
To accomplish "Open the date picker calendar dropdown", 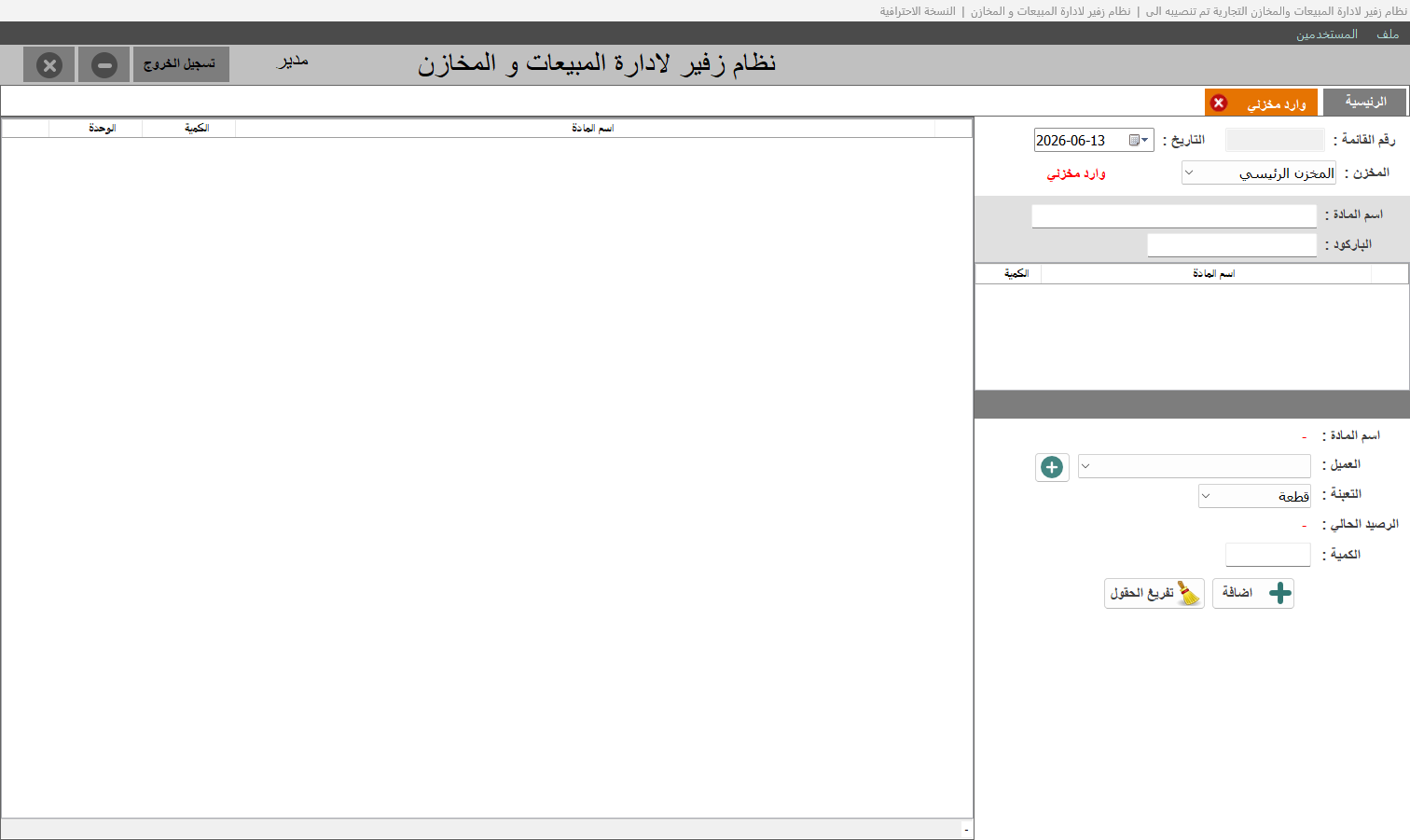I will pos(1140,140).
